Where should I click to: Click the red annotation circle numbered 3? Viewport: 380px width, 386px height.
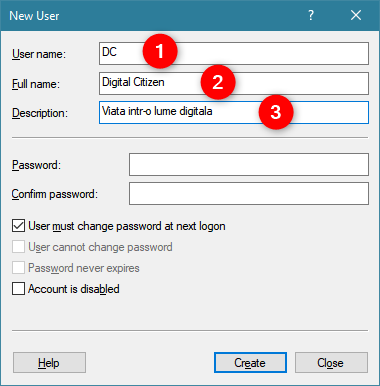(276, 112)
